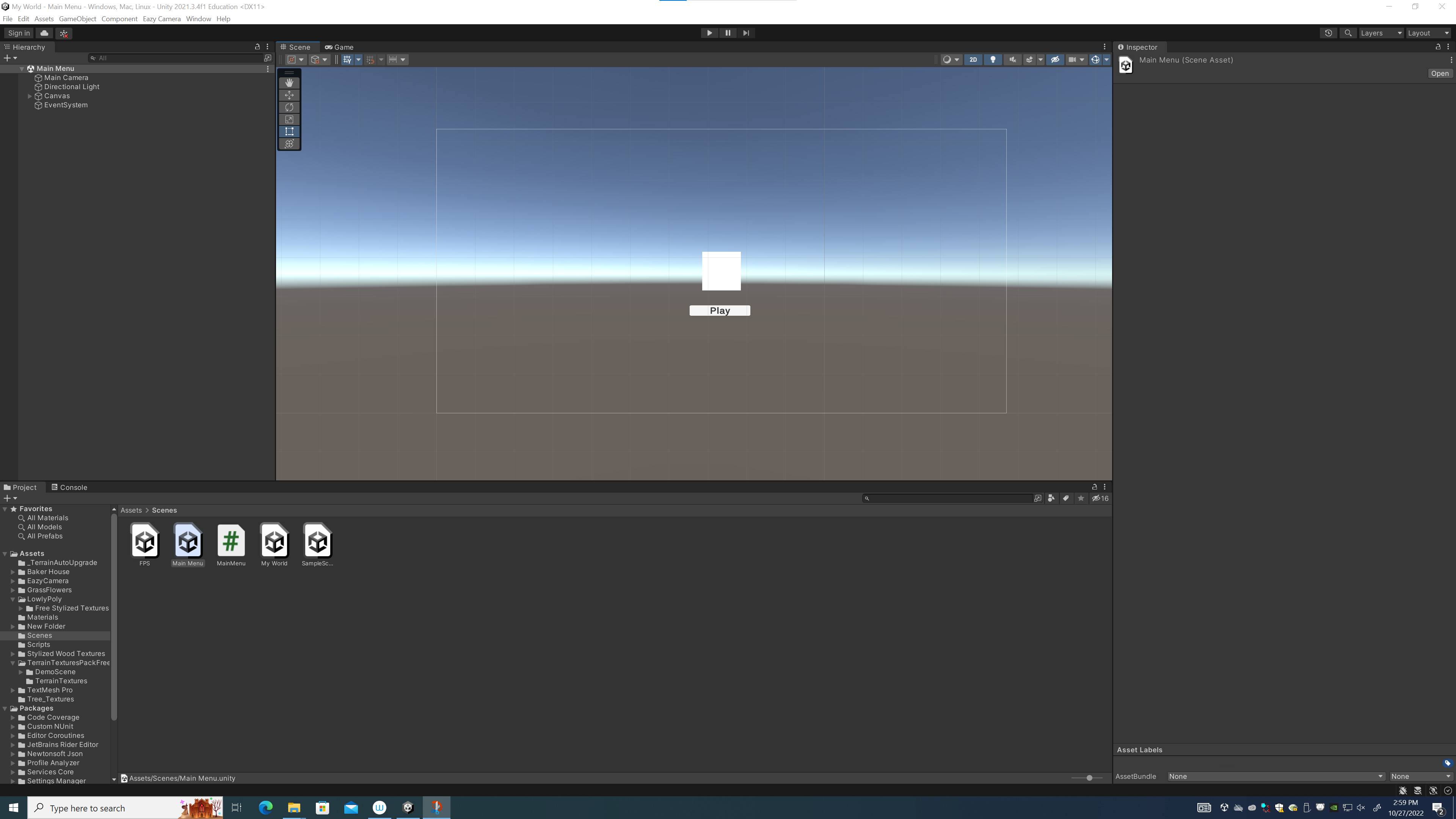Click the Pause playback control
Screen dimensions: 1456x819
coord(728,33)
